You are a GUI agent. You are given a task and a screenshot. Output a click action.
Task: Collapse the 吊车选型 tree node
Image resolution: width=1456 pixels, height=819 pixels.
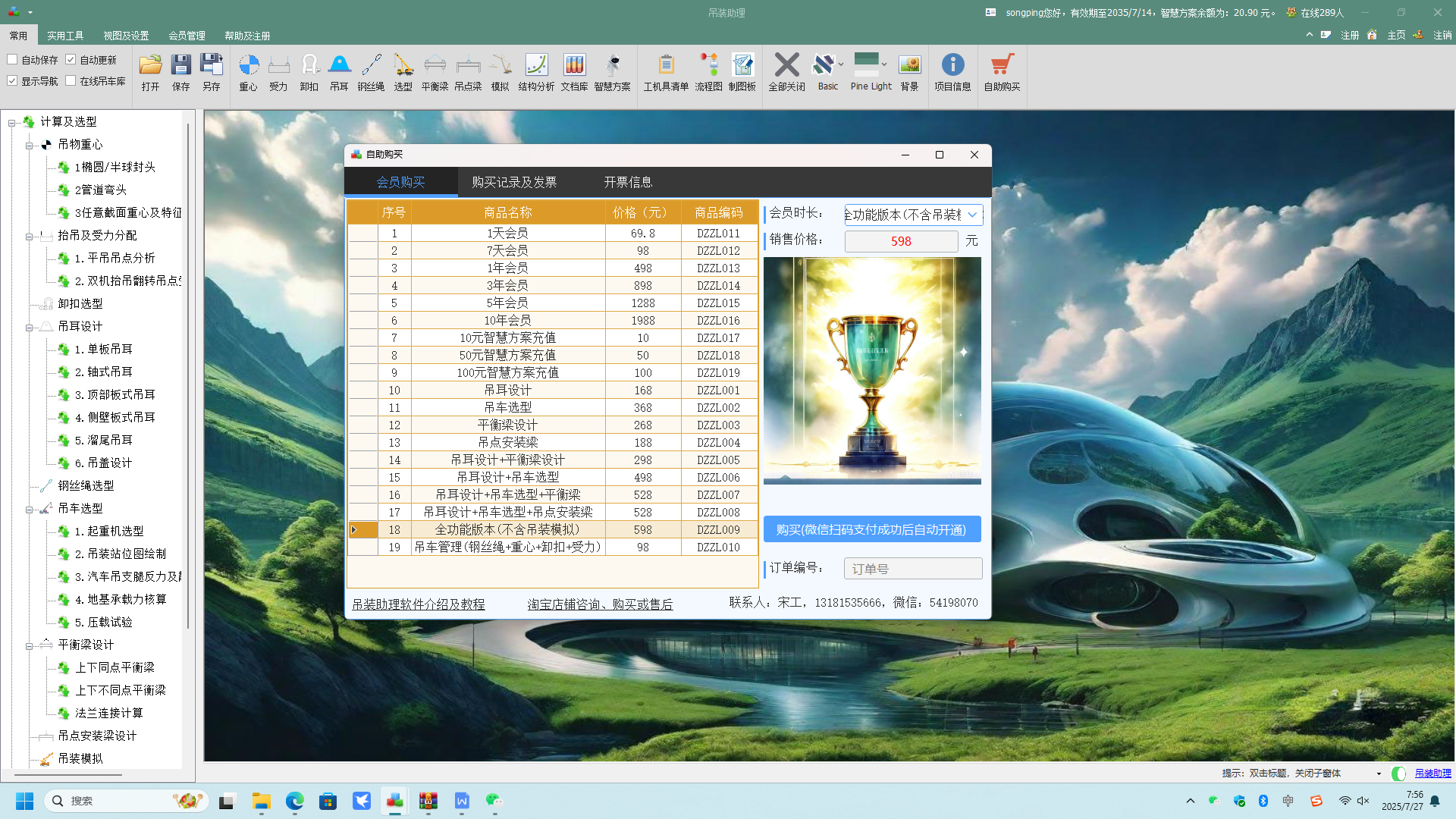[29, 510]
